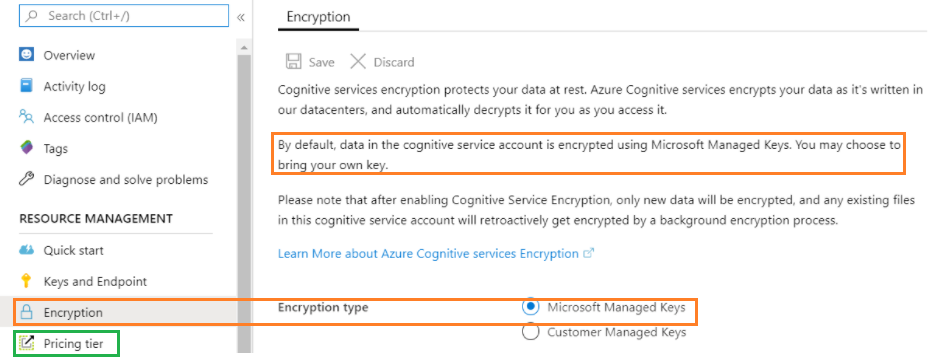Click the Discard X icon

358,62
